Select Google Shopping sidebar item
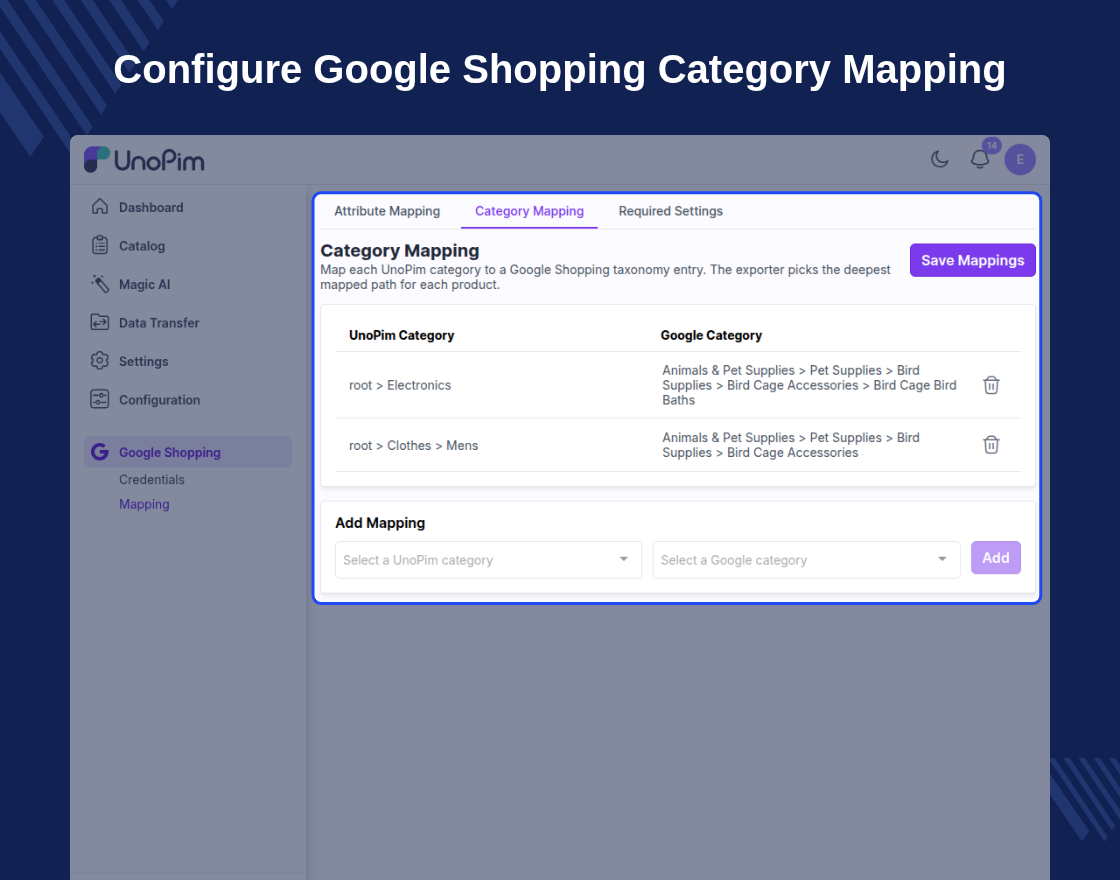Image resolution: width=1120 pixels, height=880 pixels. pos(188,452)
